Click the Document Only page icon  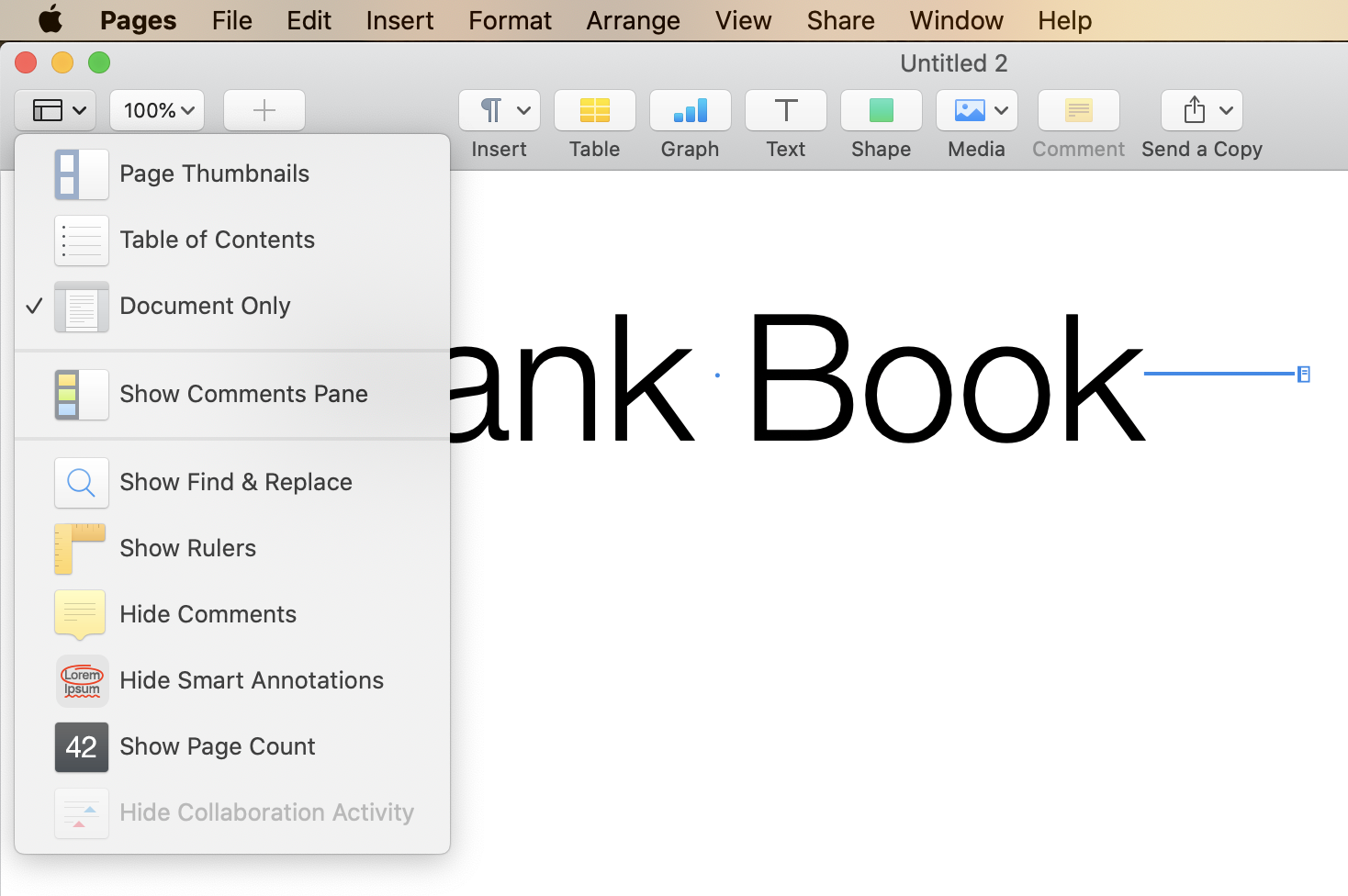[x=81, y=307]
